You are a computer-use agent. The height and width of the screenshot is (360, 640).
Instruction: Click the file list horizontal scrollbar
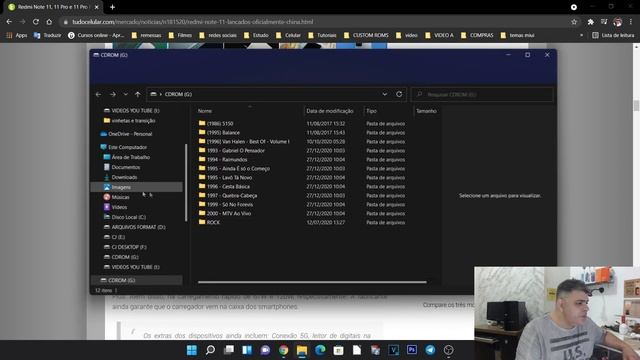pos(312,282)
